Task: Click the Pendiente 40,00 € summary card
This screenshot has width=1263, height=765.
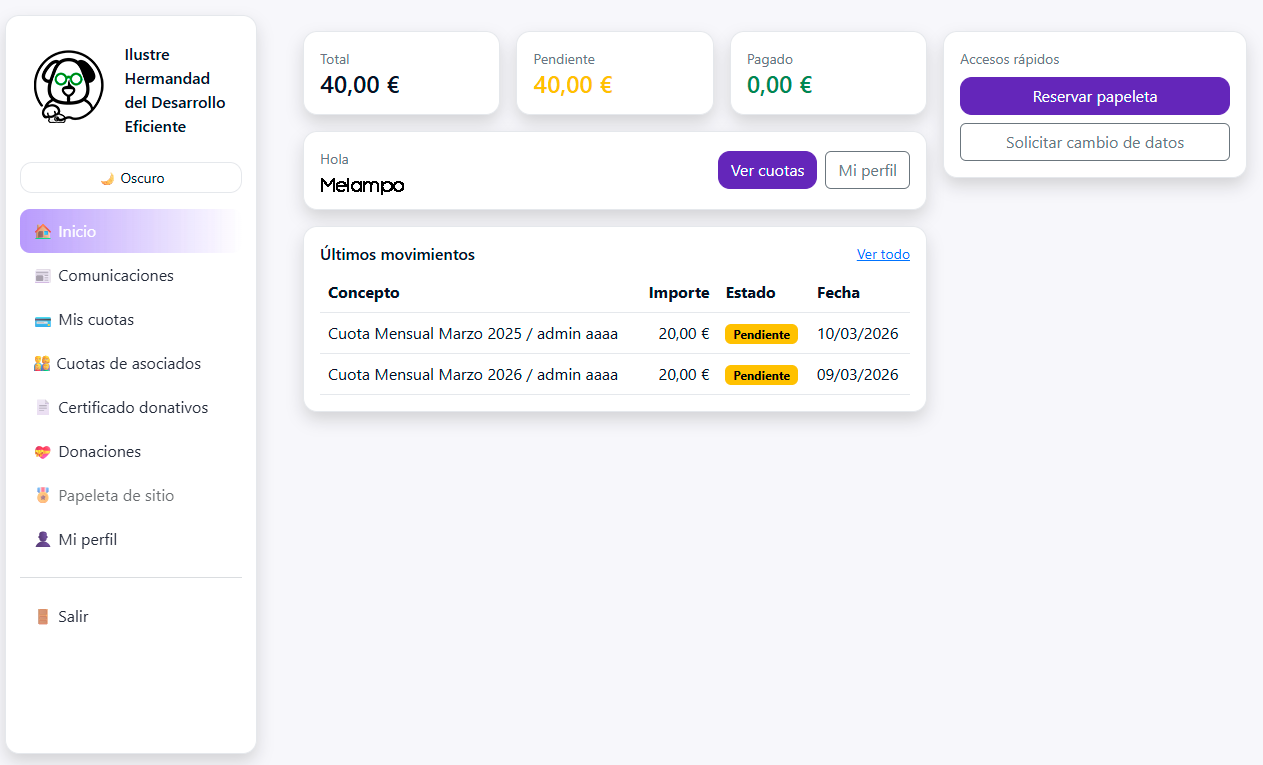Action: coord(615,73)
